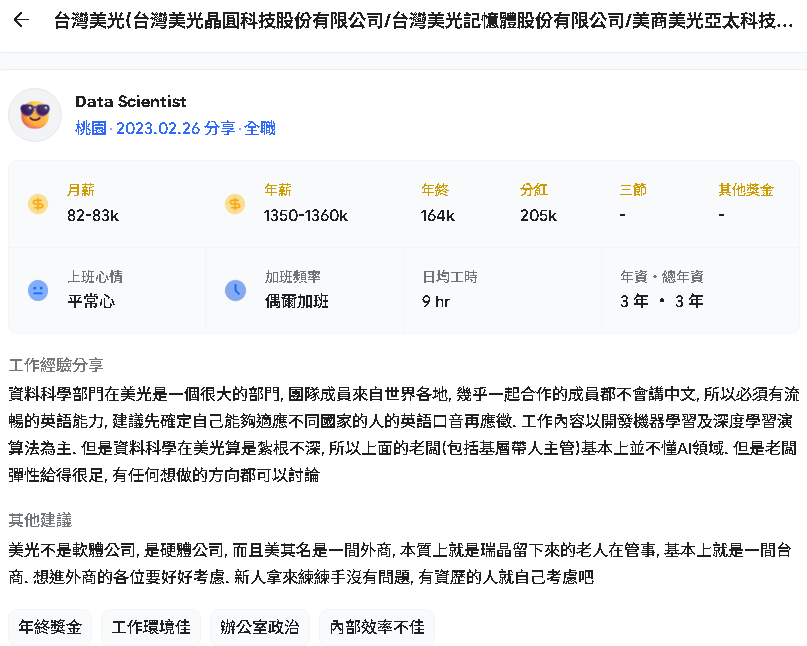Open the 年終獎金 tag
This screenshot has height=646, width=807.
coord(50,627)
